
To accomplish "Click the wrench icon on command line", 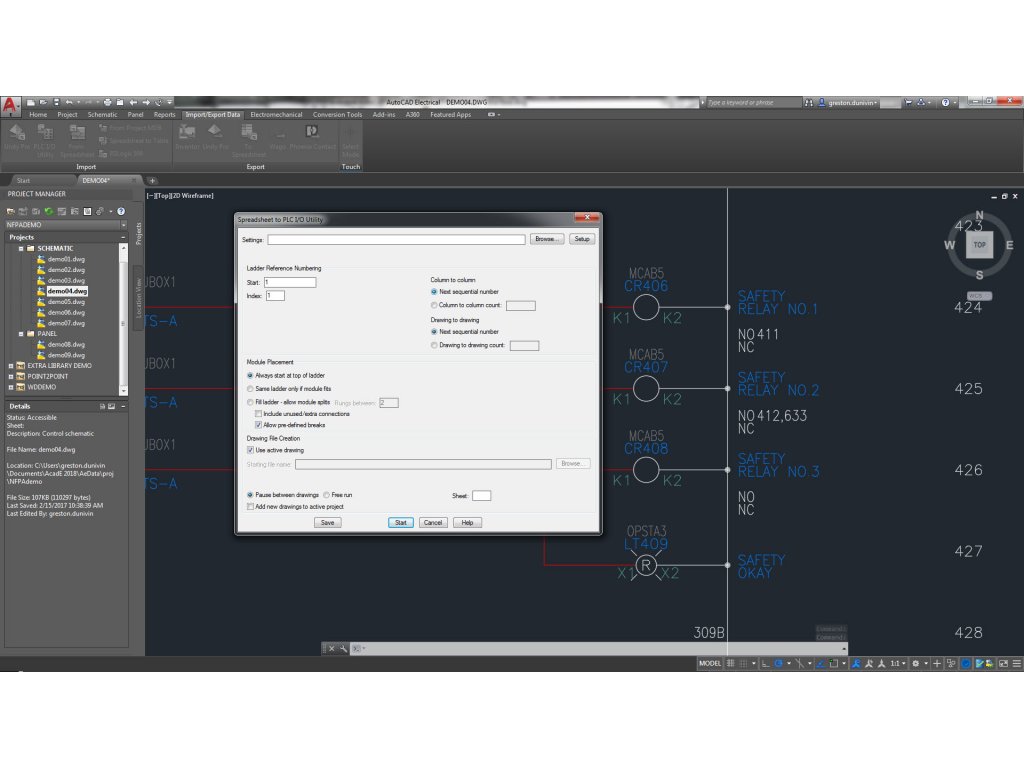I will coord(344,648).
